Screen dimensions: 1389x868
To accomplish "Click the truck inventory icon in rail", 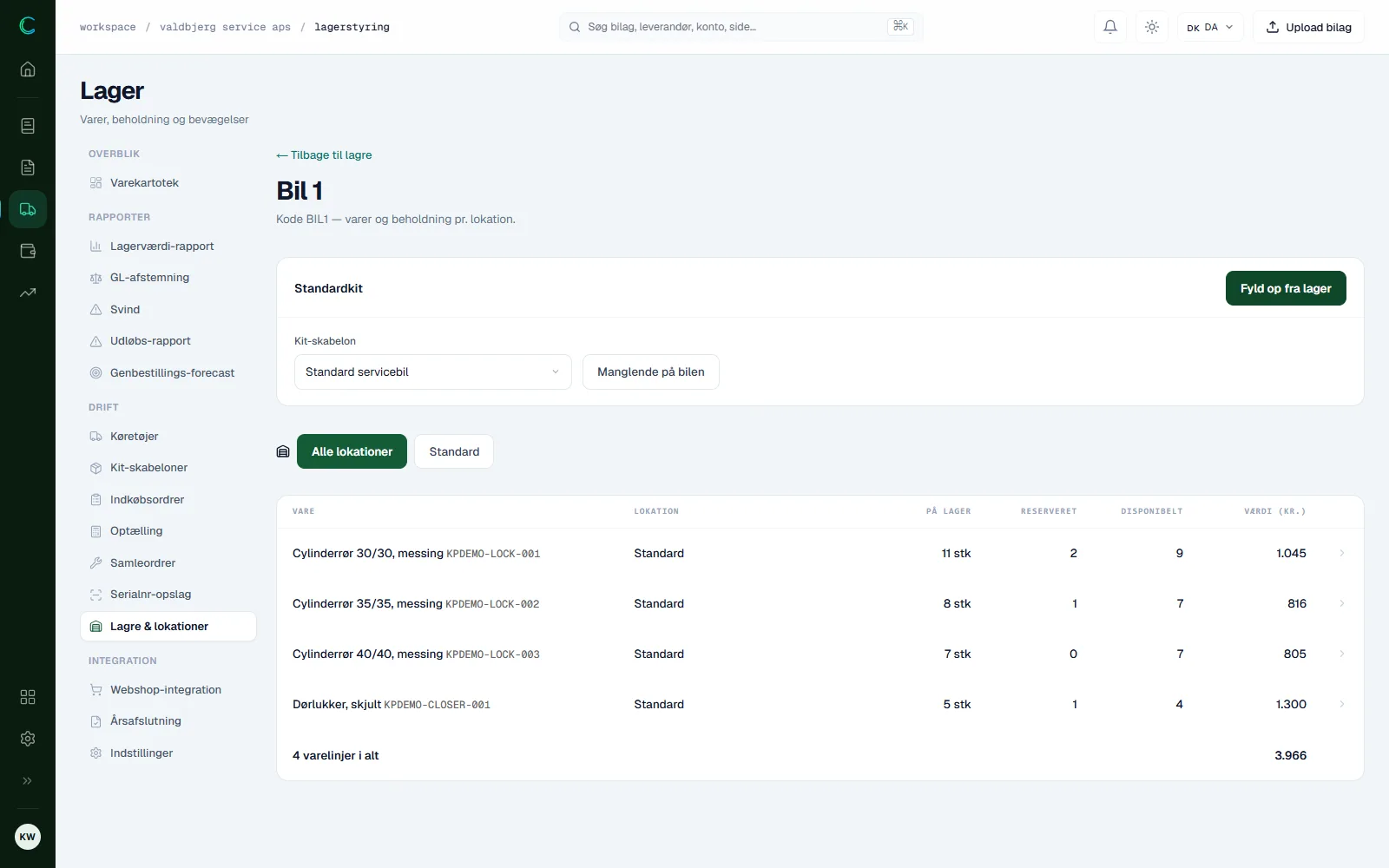I will (28, 209).
